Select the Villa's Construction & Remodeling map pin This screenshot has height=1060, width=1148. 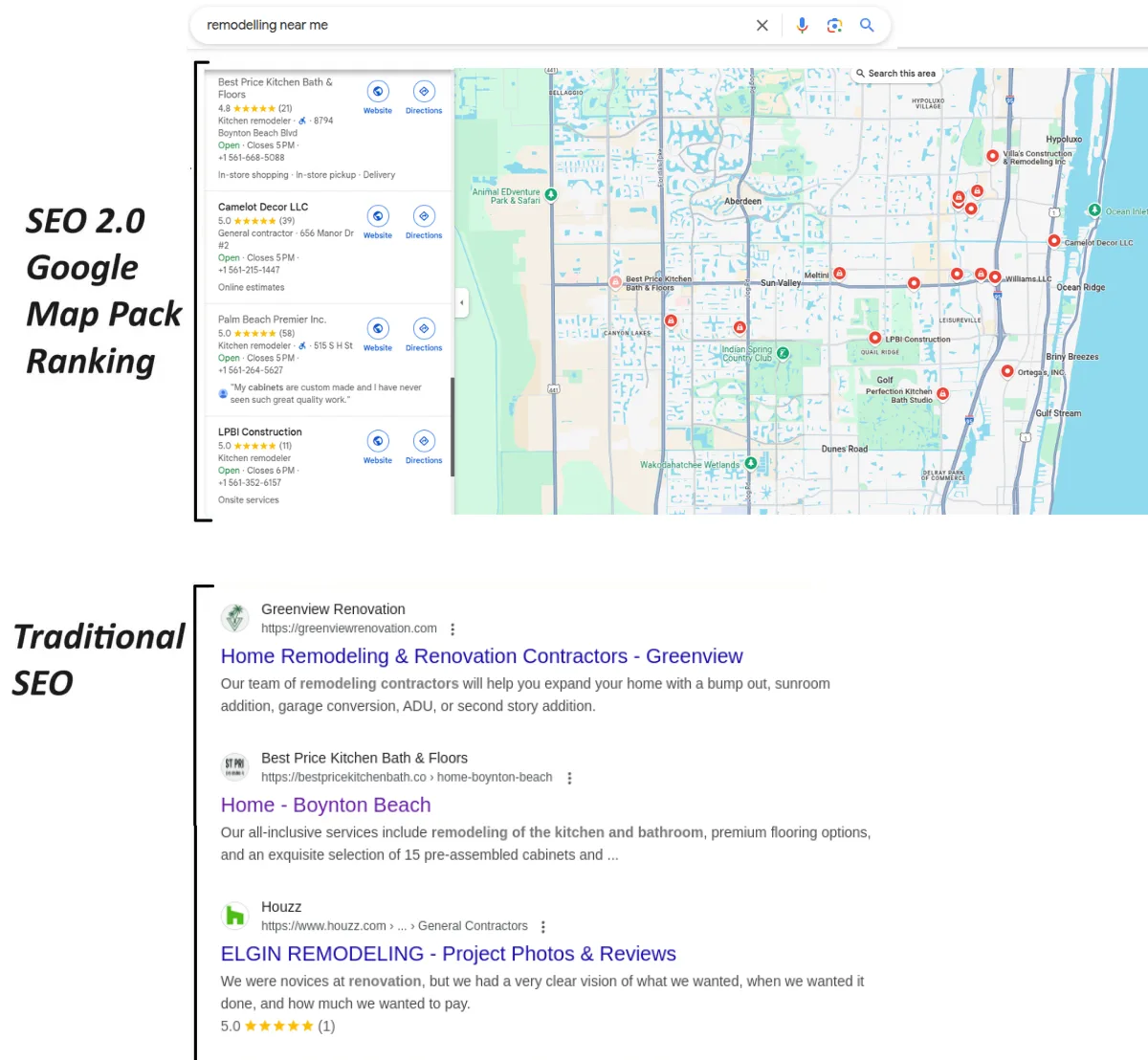pos(992,156)
